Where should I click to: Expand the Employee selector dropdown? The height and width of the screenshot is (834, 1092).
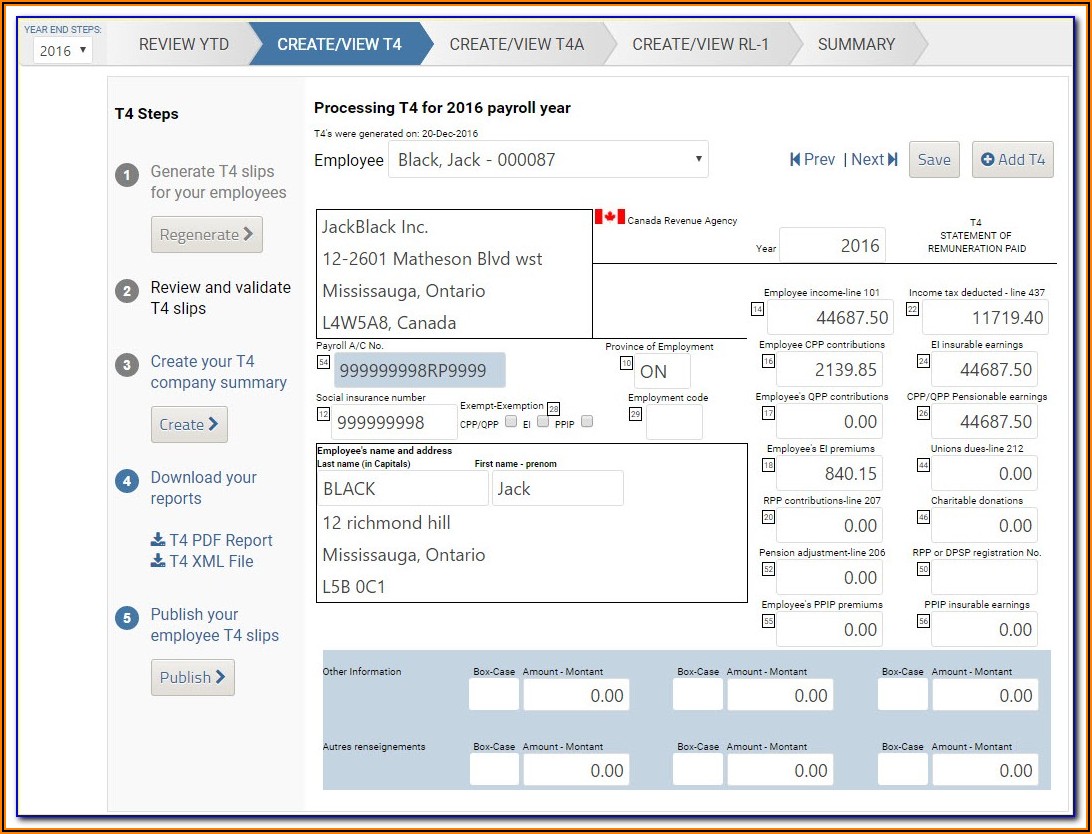pyautogui.click(x=548, y=160)
